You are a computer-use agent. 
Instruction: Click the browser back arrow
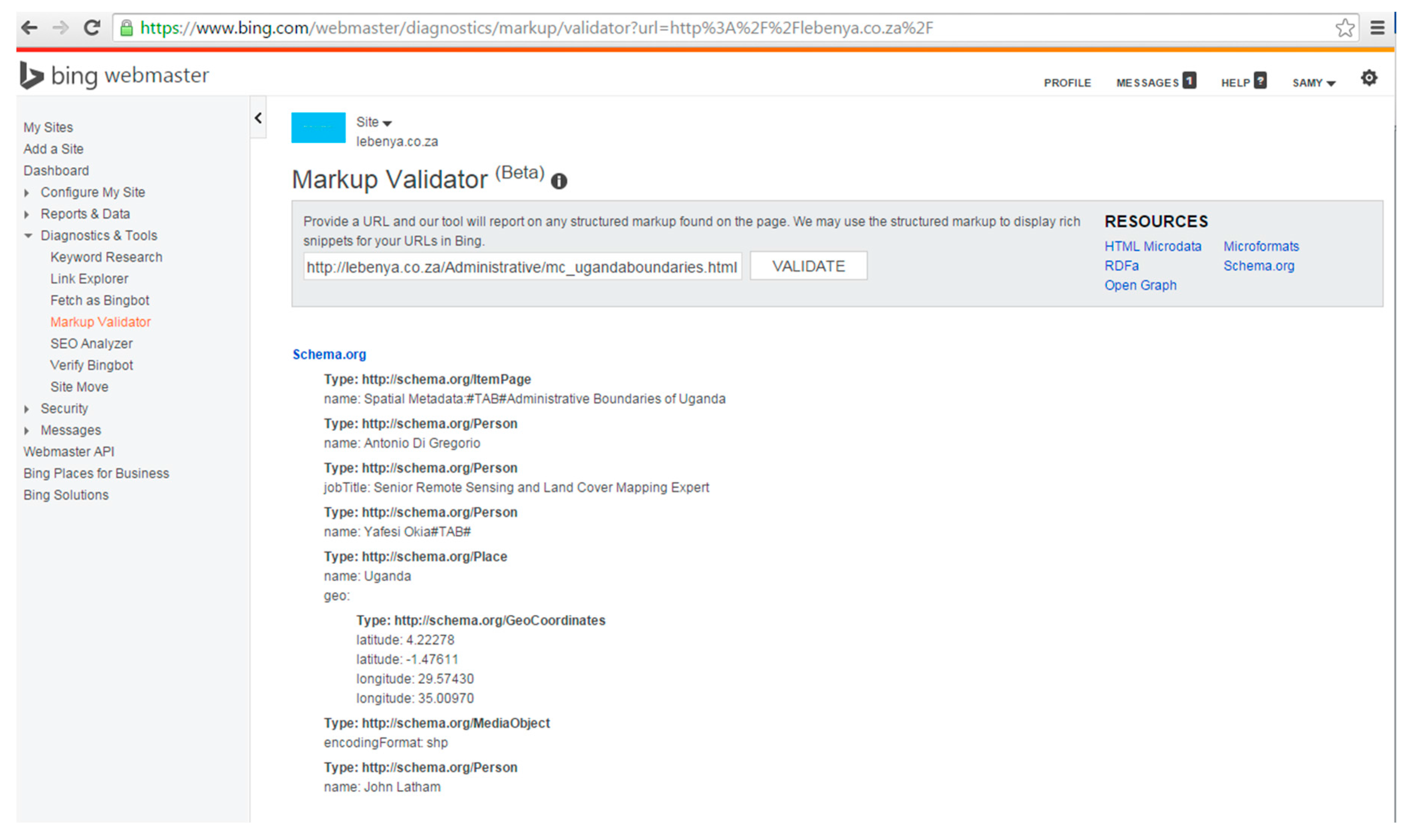(29, 27)
